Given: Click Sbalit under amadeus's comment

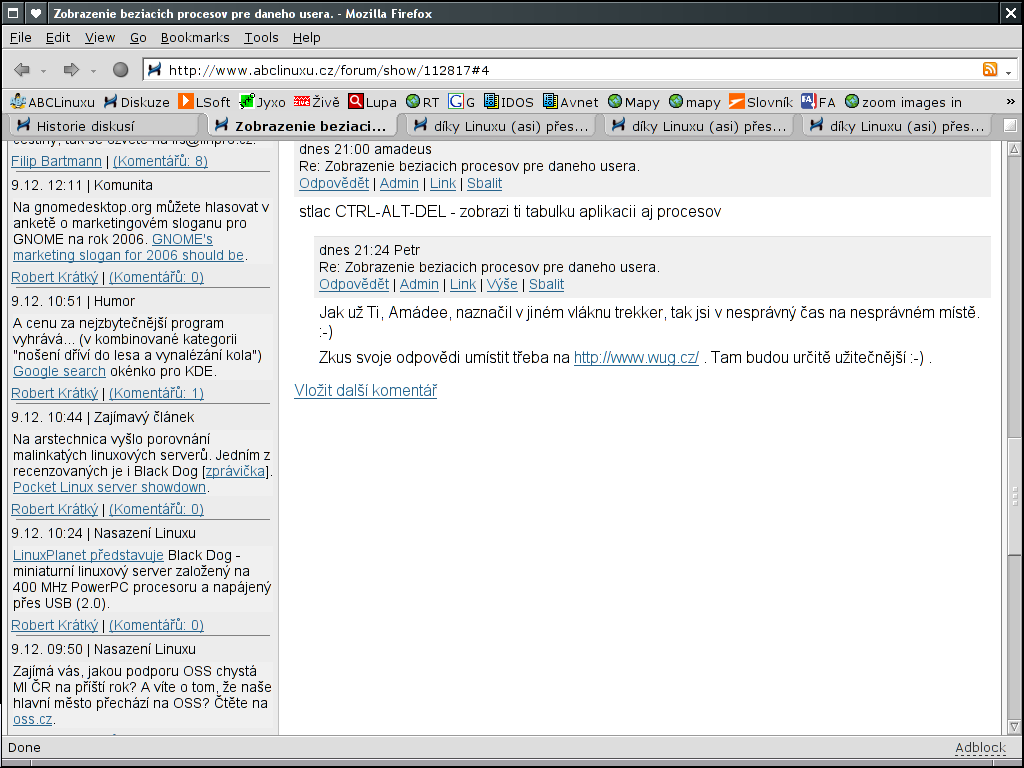Looking at the screenshot, I should (x=484, y=183).
